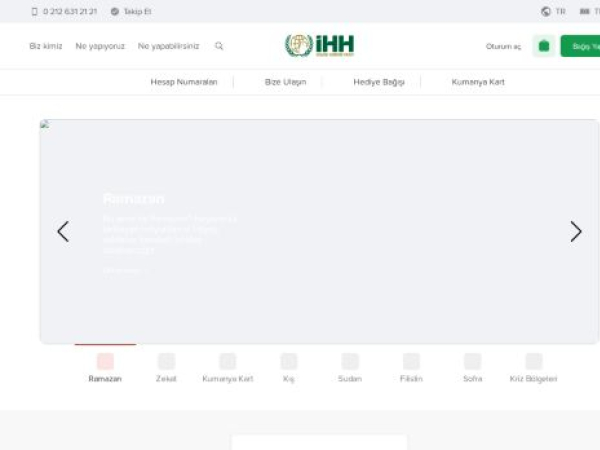Click the currency flag icon at top right
The height and width of the screenshot is (450, 600).
[584, 11]
